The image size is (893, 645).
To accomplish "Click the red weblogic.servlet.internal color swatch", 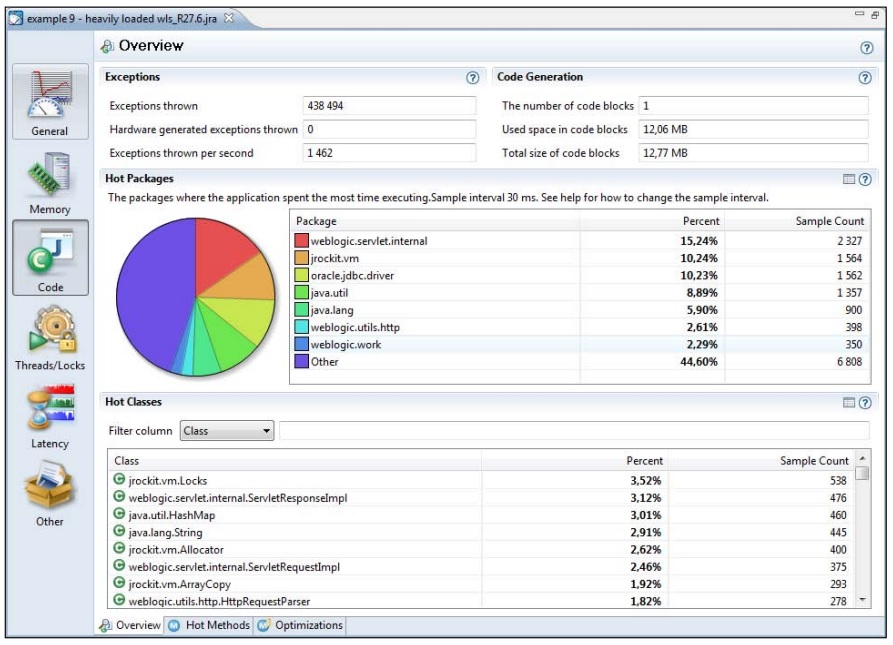I will (301, 241).
